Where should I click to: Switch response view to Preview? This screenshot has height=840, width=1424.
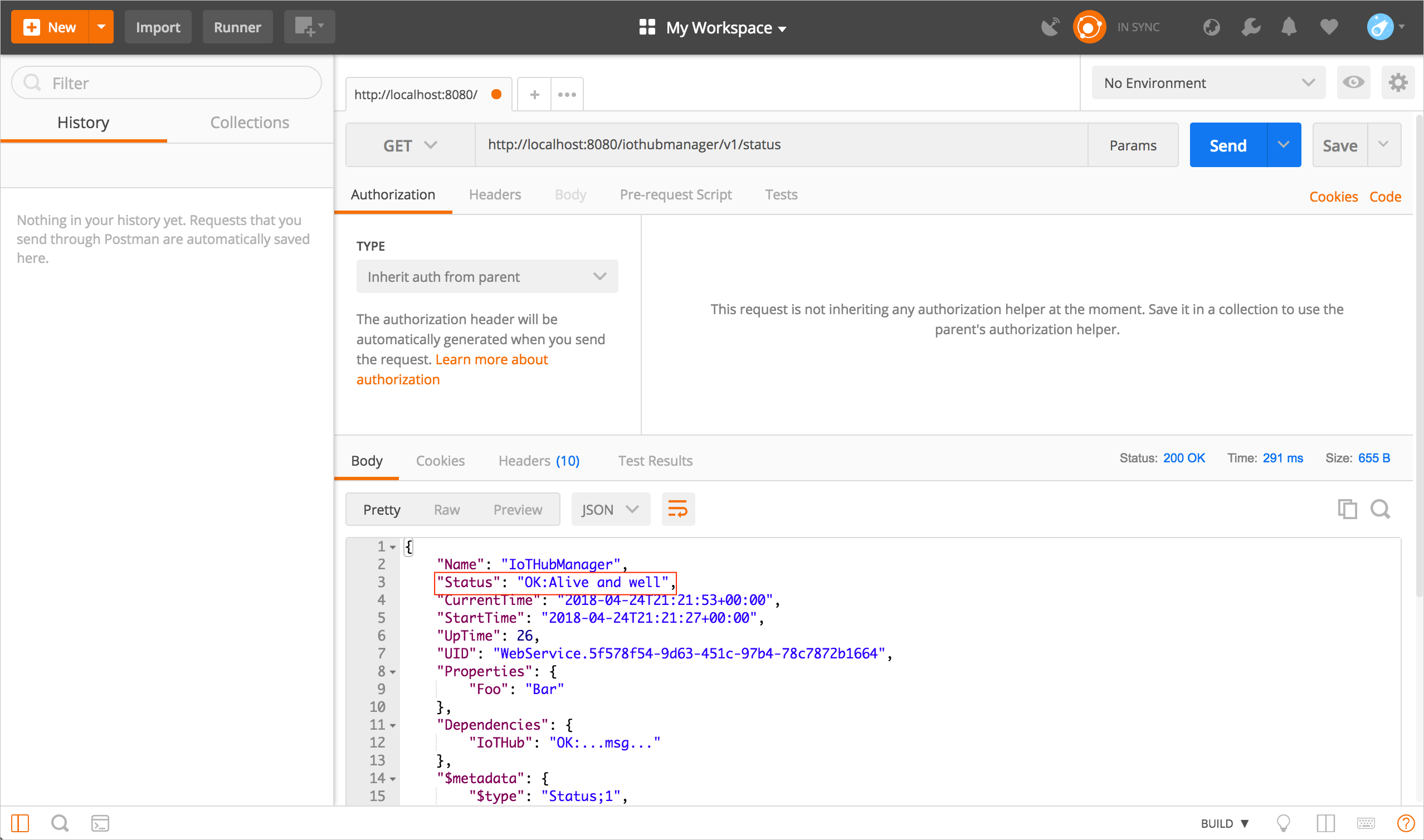click(x=518, y=510)
